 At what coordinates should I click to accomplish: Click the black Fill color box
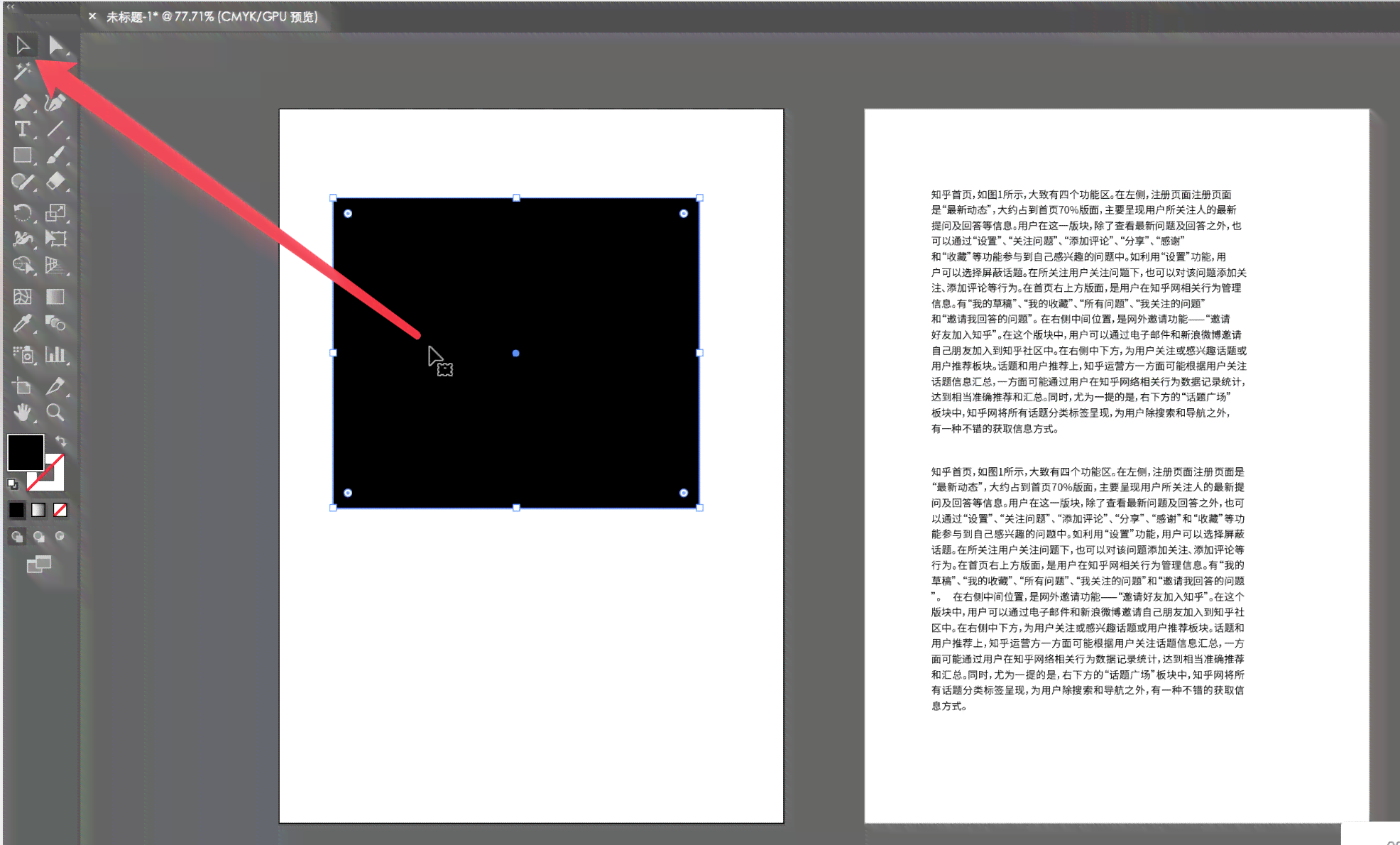coord(26,452)
